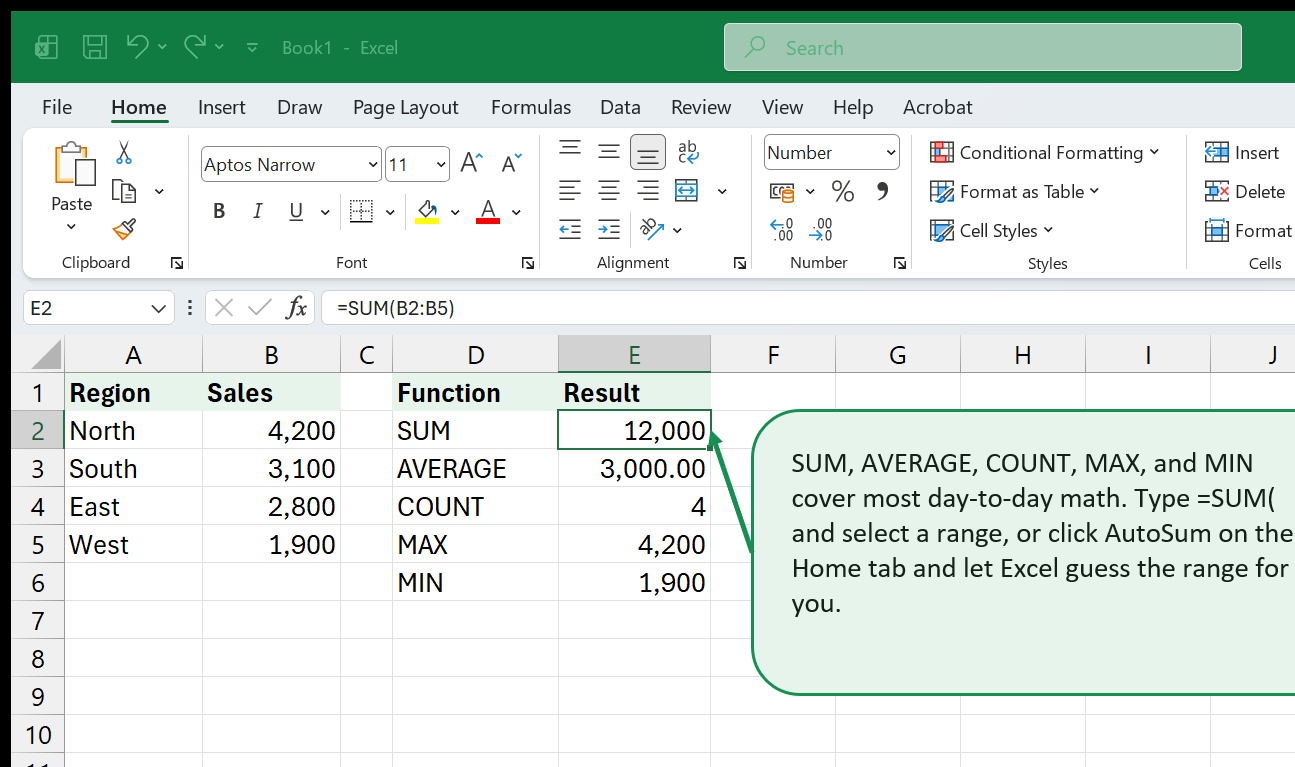Set Middle Align vertical alignment
The width and height of the screenshot is (1295, 767).
pyautogui.click(x=609, y=152)
